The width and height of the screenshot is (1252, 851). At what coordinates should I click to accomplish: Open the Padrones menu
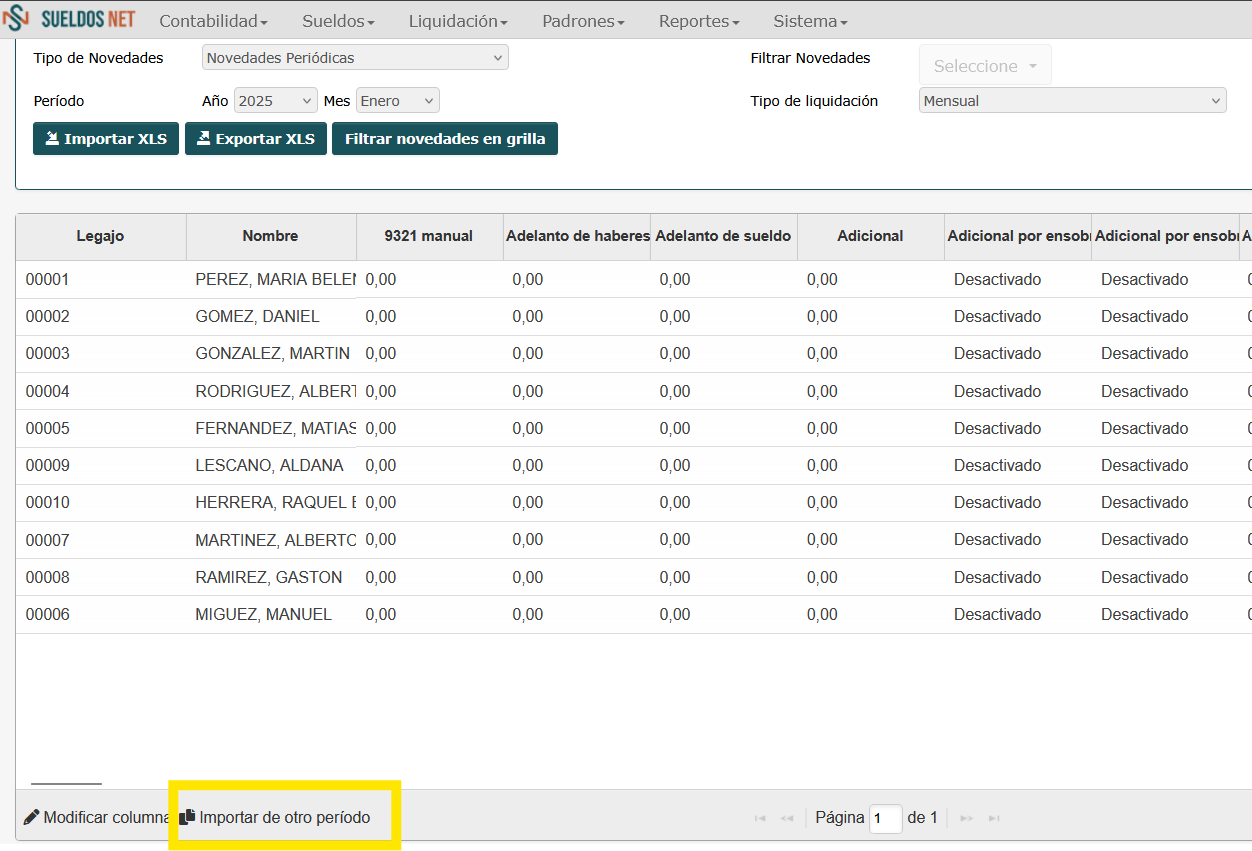pos(583,21)
